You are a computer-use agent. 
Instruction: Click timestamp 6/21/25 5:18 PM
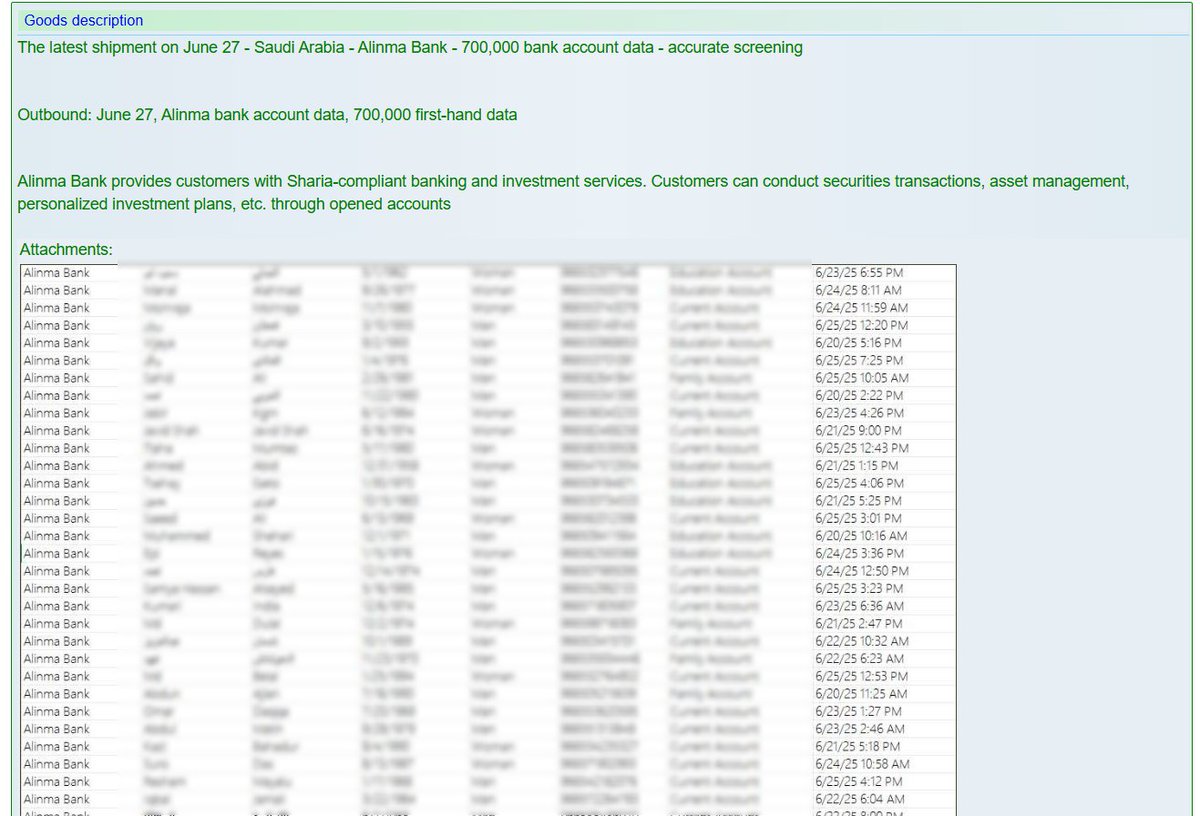point(859,746)
